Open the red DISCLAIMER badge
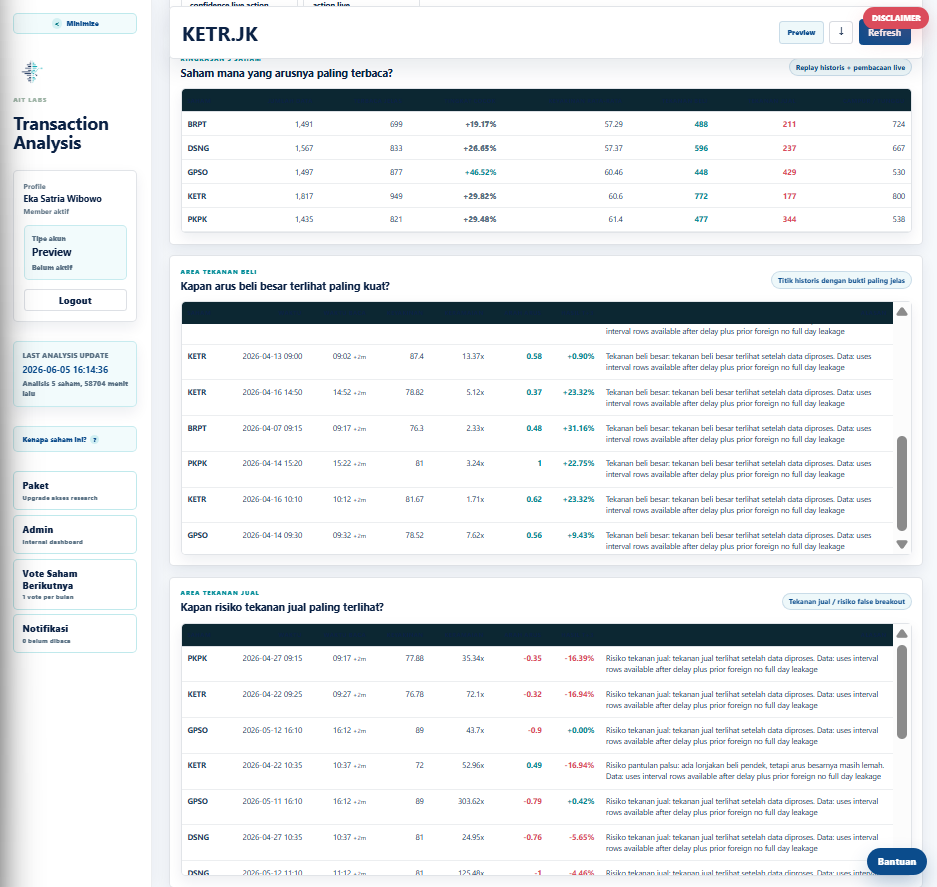Viewport: 937px width, 887px height. point(896,18)
